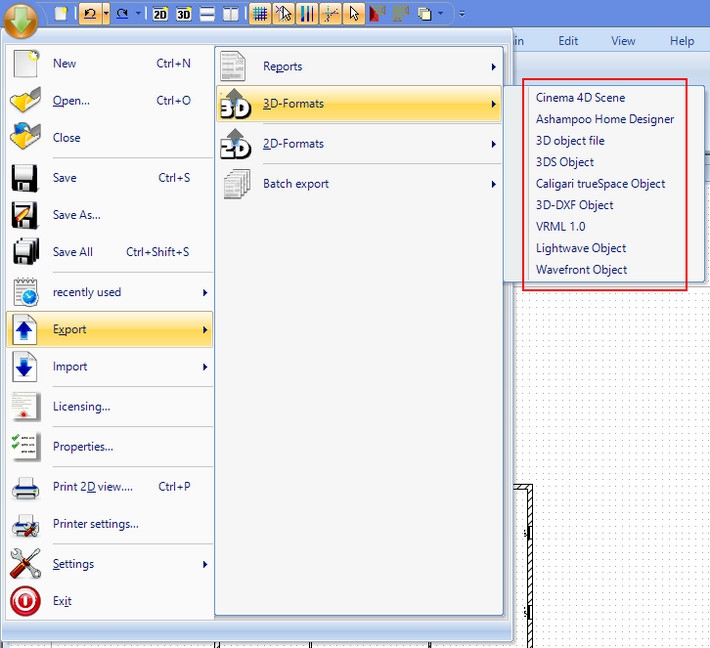Click the Settings wrench and screwdriver icon
This screenshot has height=648, width=710.
click(25, 564)
